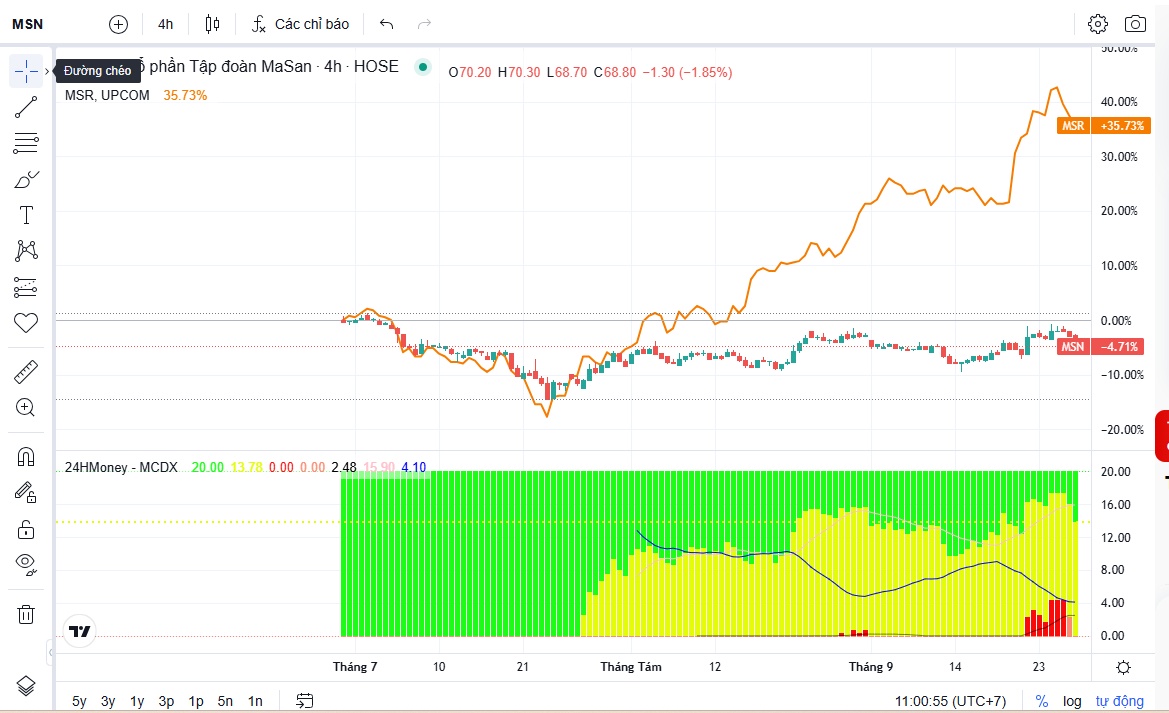
Task: Click the MSN symbol search field
Action: click(28, 25)
